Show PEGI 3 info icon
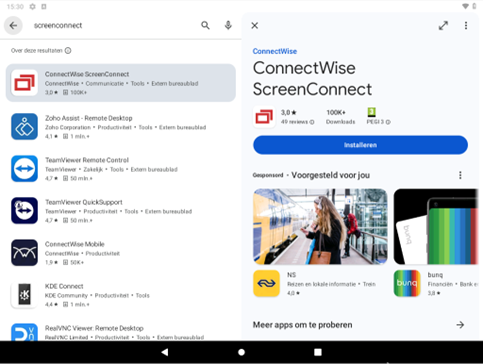The height and width of the screenshot is (364, 483). pyautogui.click(x=388, y=122)
